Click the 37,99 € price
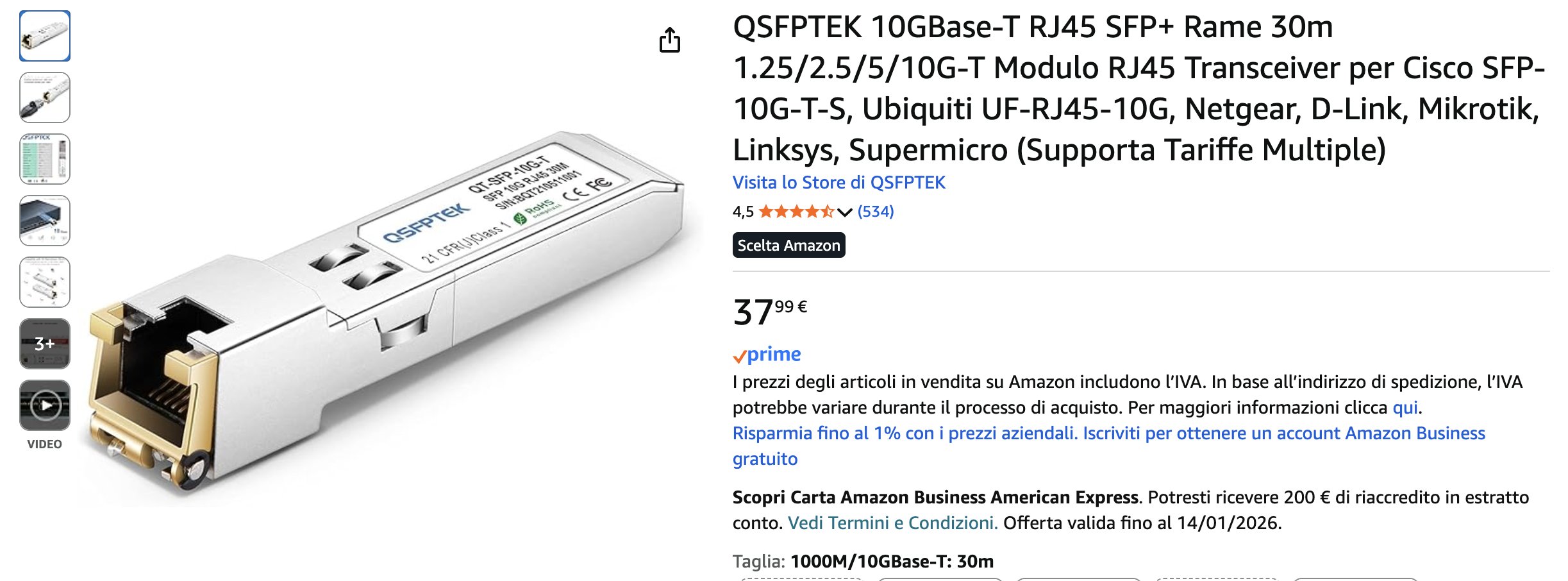Screen dimensions: 1568x581 tap(769, 312)
